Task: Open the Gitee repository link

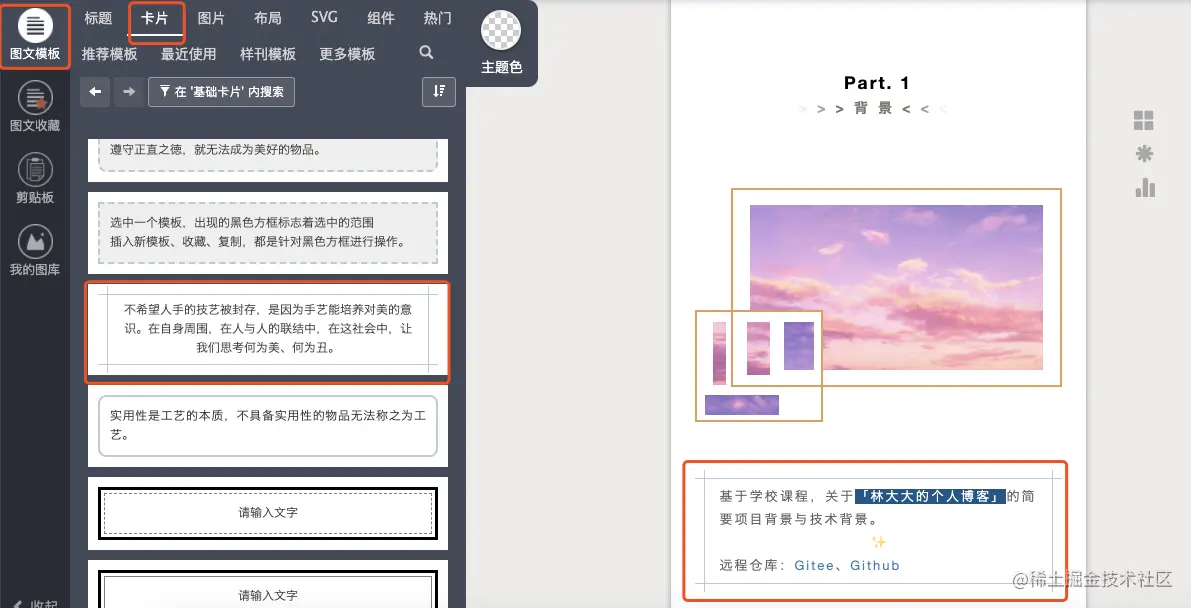Action: [x=813, y=565]
